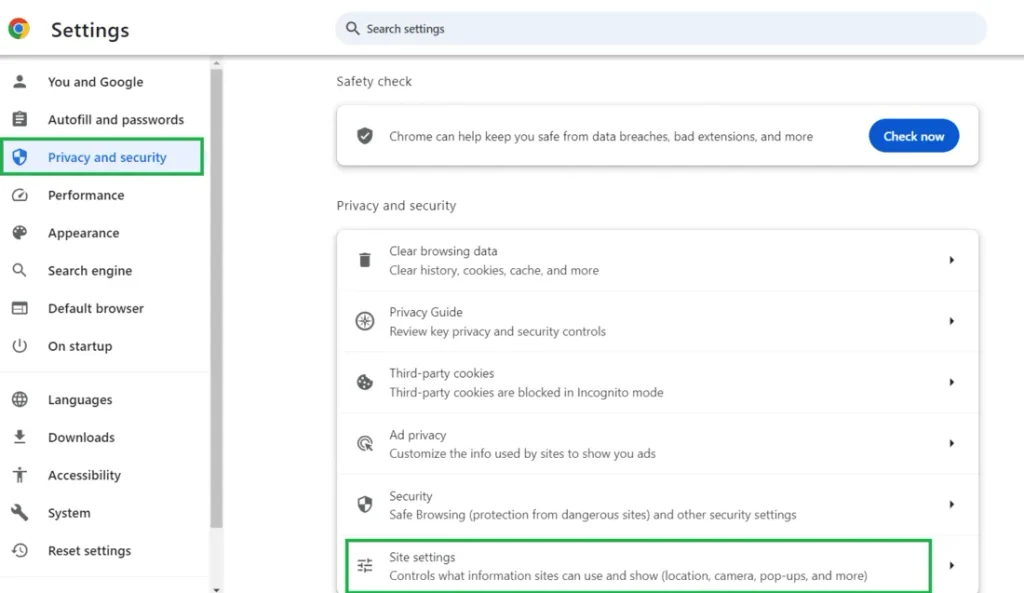1024x593 pixels.
Task: Click the Check now button
Action: coord(914,136)
